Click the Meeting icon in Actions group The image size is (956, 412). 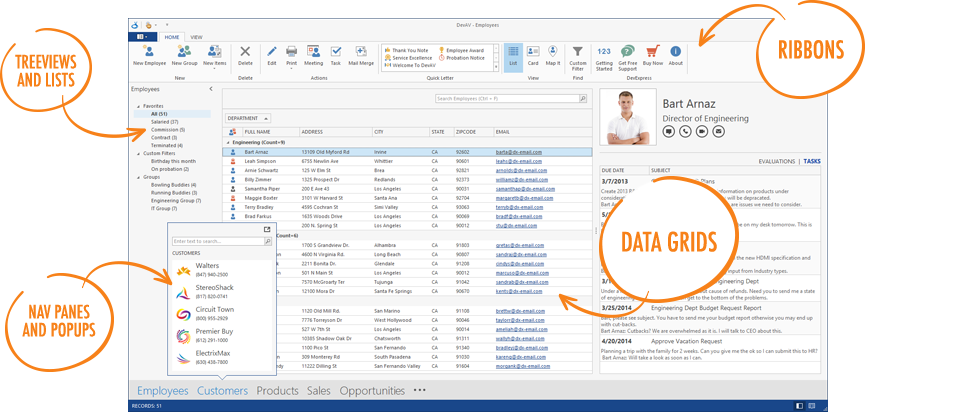[313, 54]
